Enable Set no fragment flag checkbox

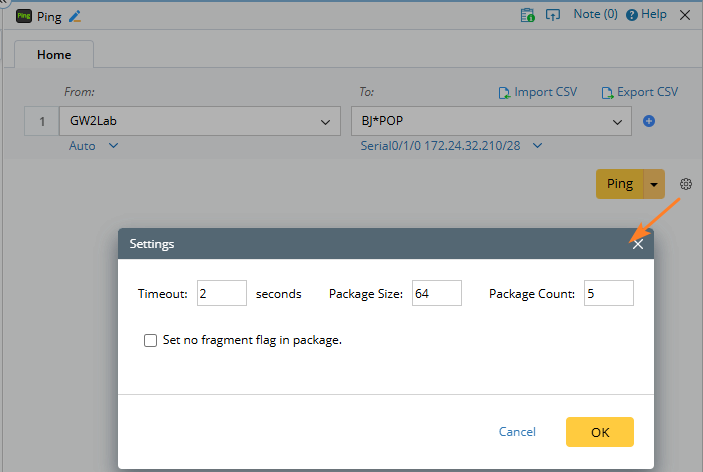151,340
